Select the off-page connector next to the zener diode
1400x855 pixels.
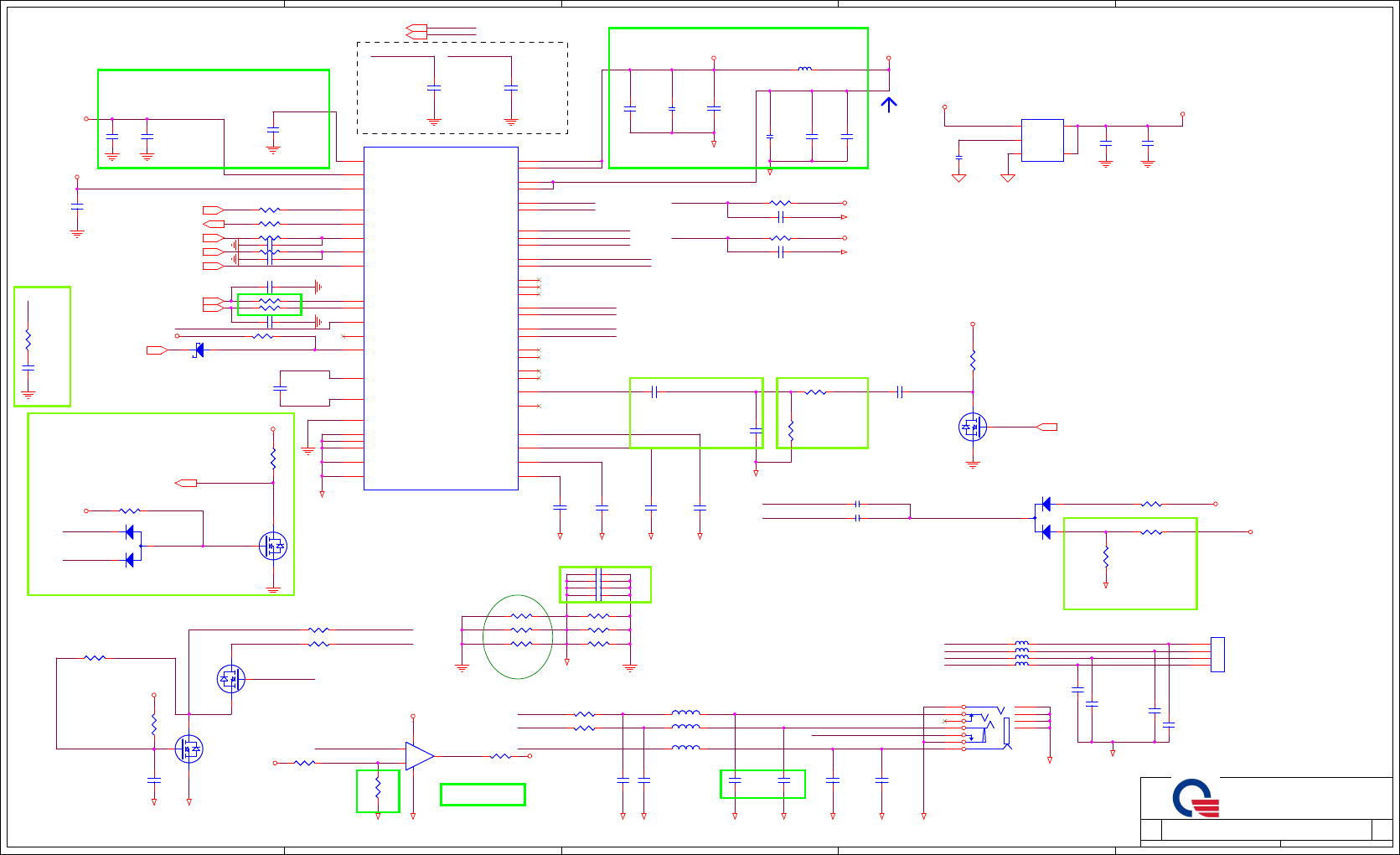(x=158, y=350)
